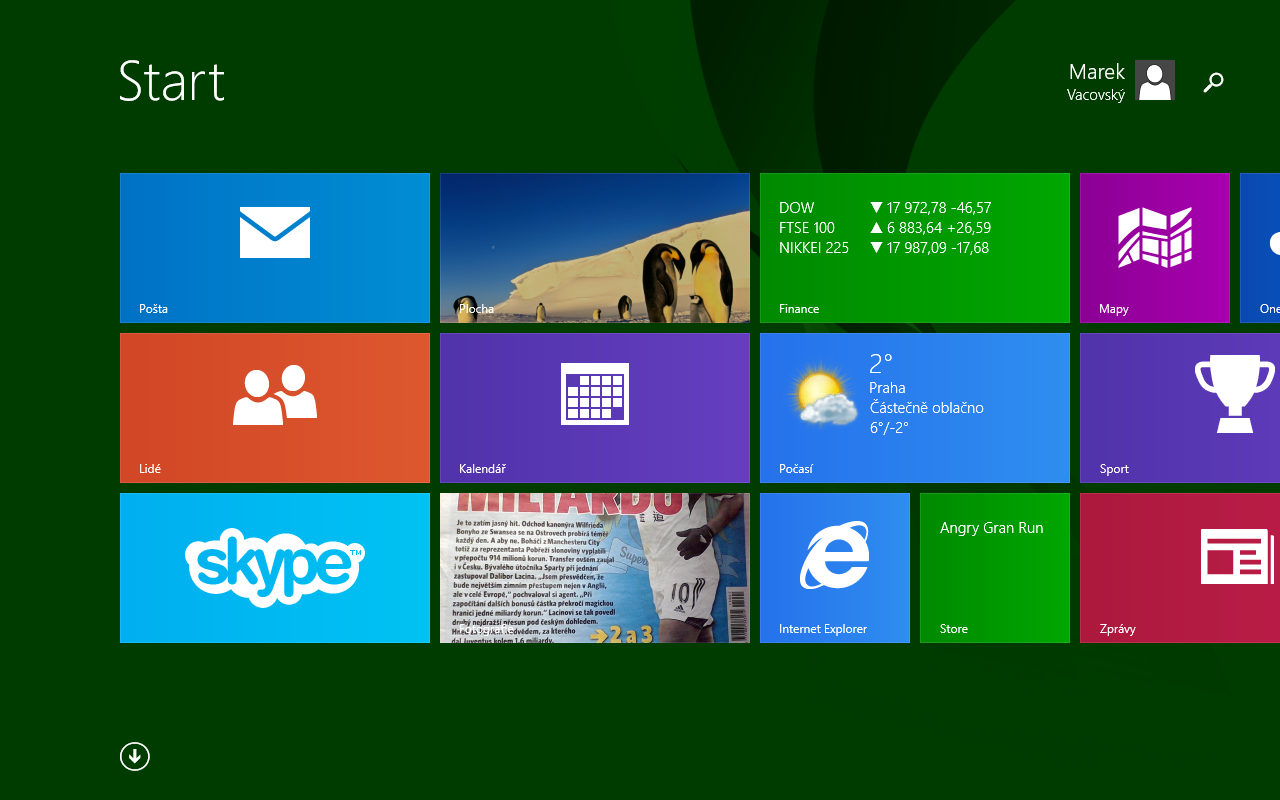Open the Plocha desktop tile with penguins
This screenshot has width=1280, height=800.
(x=595, y=248)
